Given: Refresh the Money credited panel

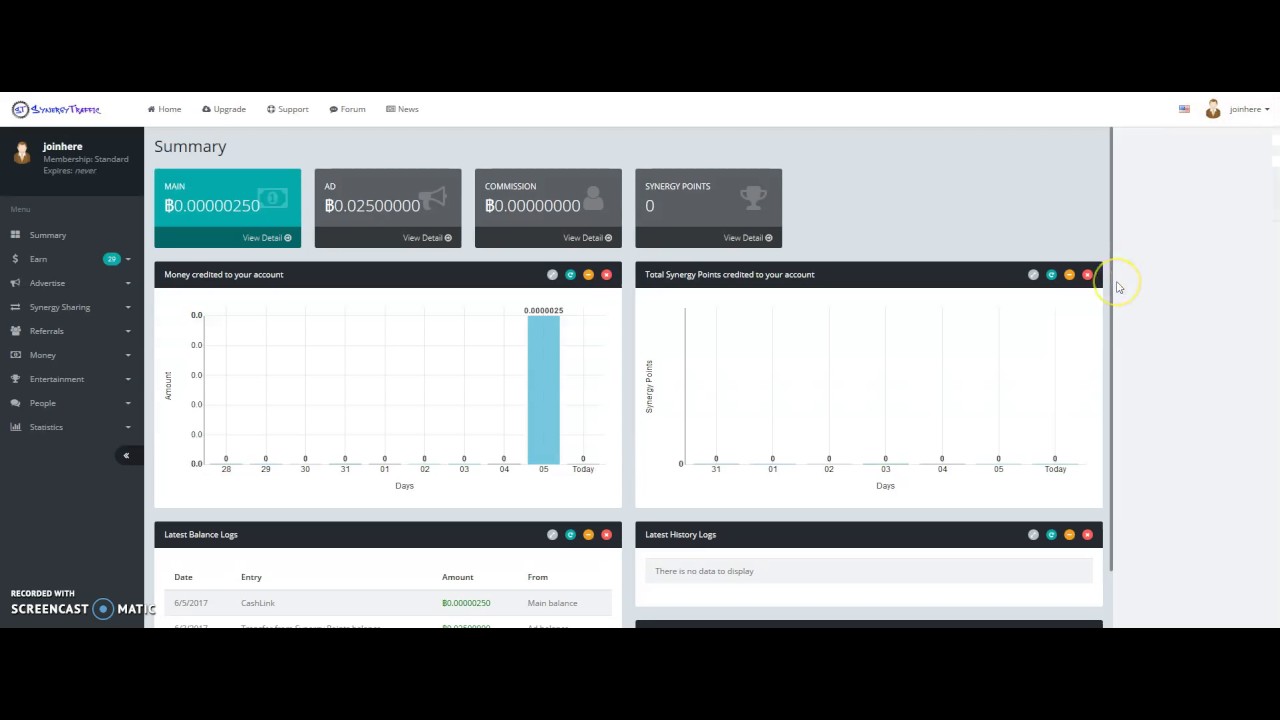Looking at the screenshot, I should pos(570,275).
